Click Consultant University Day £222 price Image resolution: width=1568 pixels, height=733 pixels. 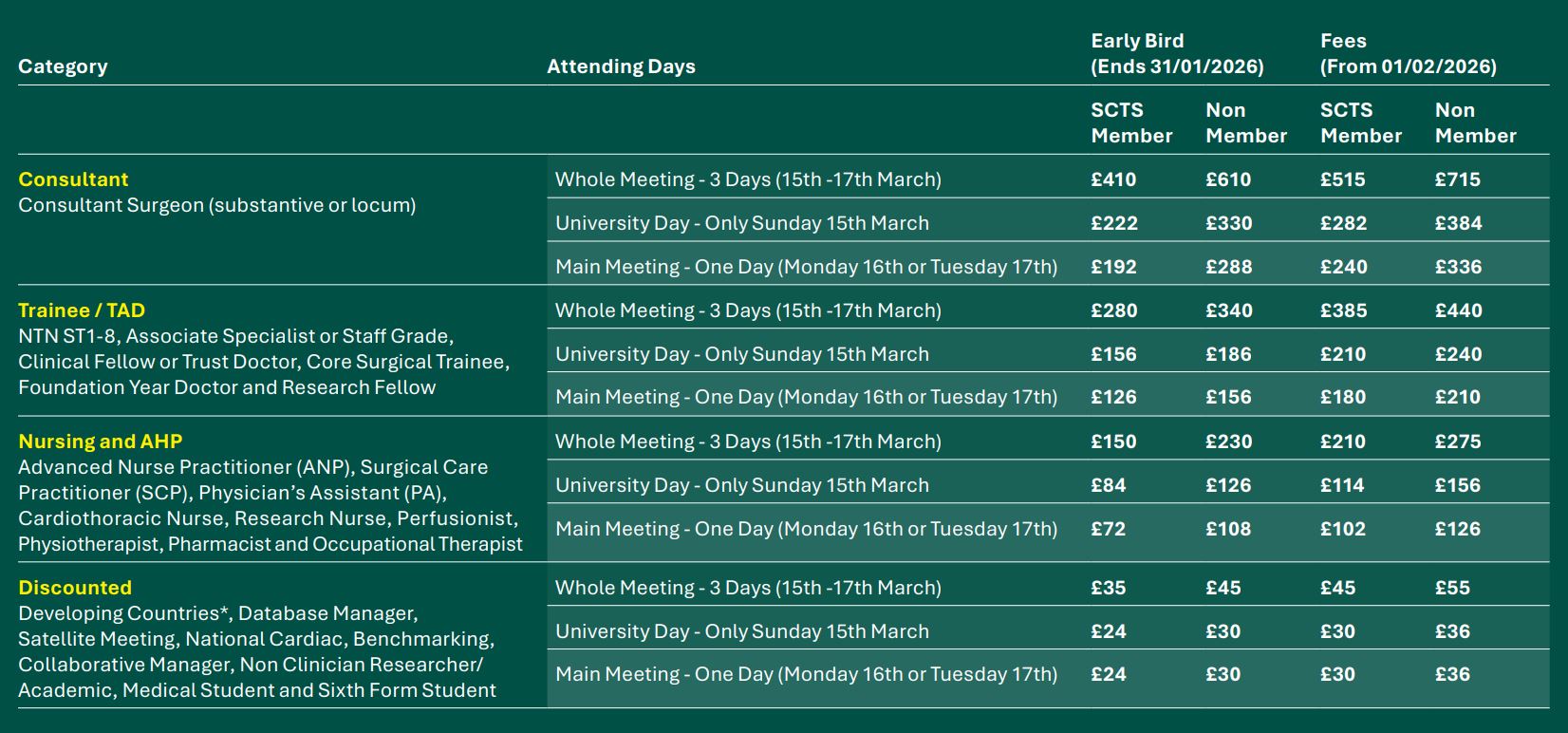click(1113, 223)
